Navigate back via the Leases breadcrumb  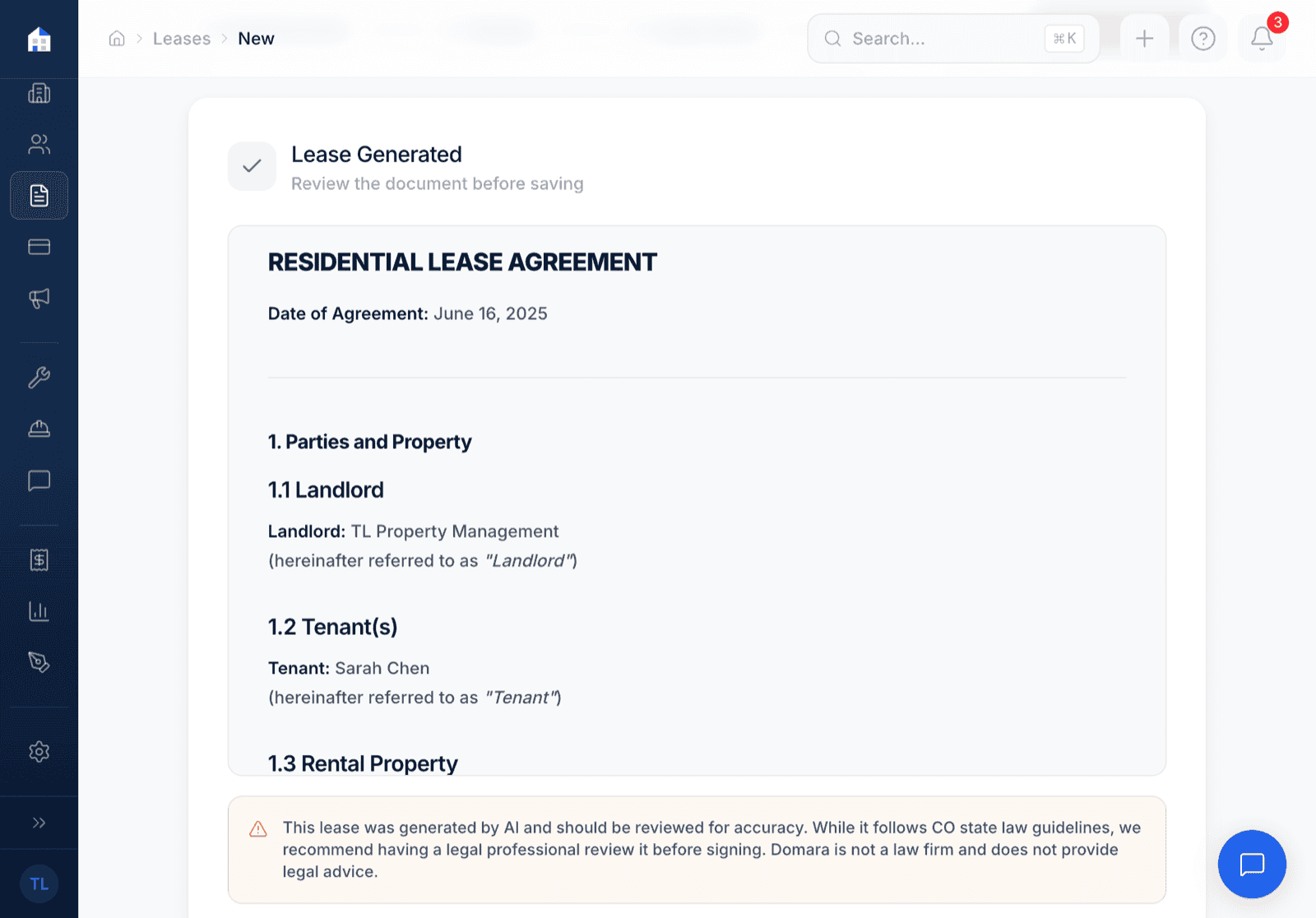tap(182, 38)
